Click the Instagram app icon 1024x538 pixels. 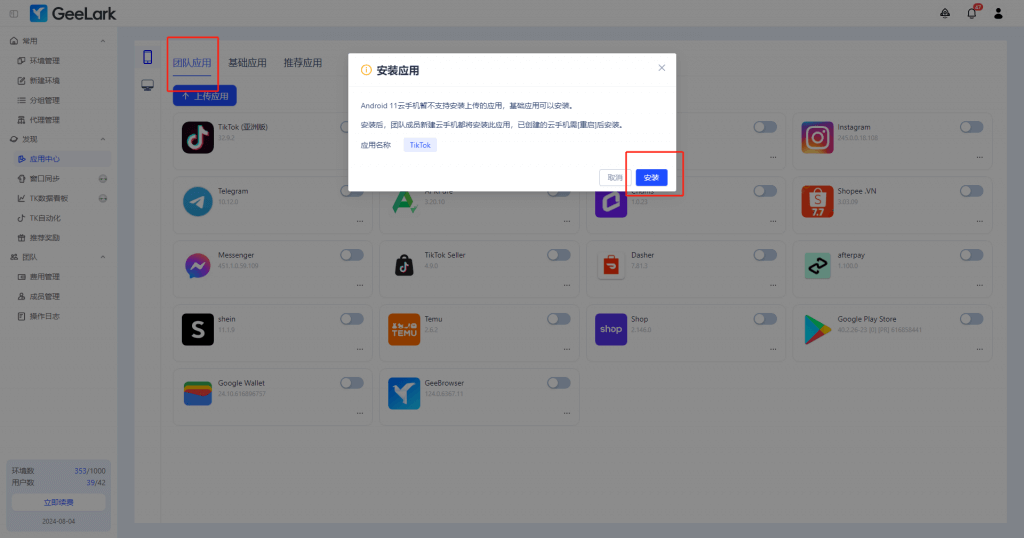click(x=817, y=138)
